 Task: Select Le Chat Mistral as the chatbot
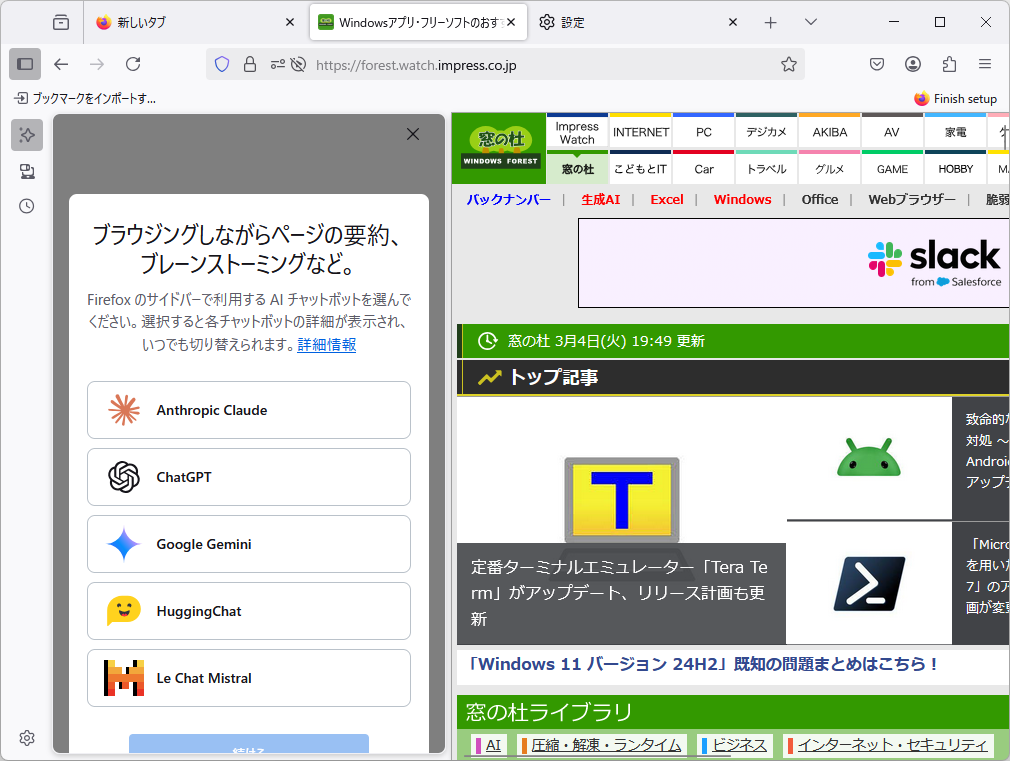(x=248, y=678)
